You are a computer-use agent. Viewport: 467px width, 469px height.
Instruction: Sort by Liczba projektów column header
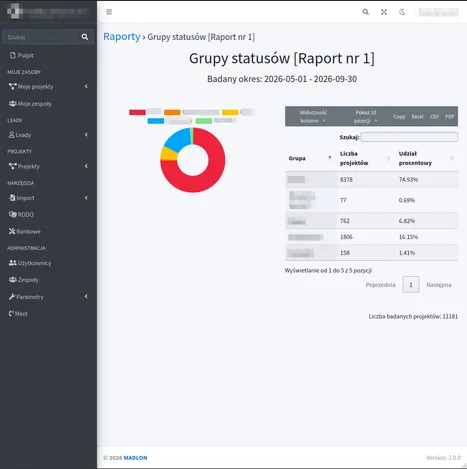click(x=365, y=158)
